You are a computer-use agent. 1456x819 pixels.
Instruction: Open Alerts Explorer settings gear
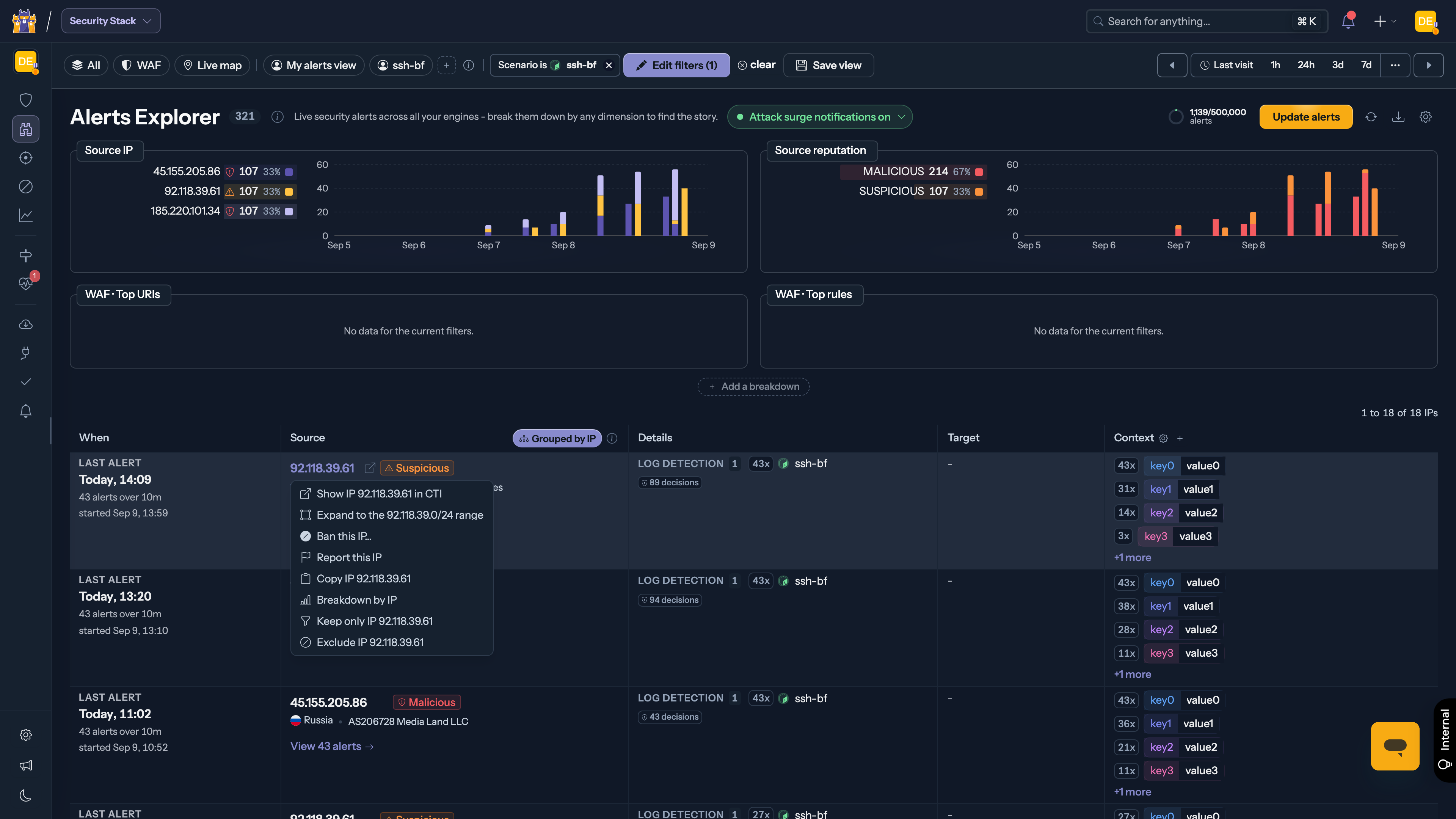pyautogui.click(x=1426, y=117)
